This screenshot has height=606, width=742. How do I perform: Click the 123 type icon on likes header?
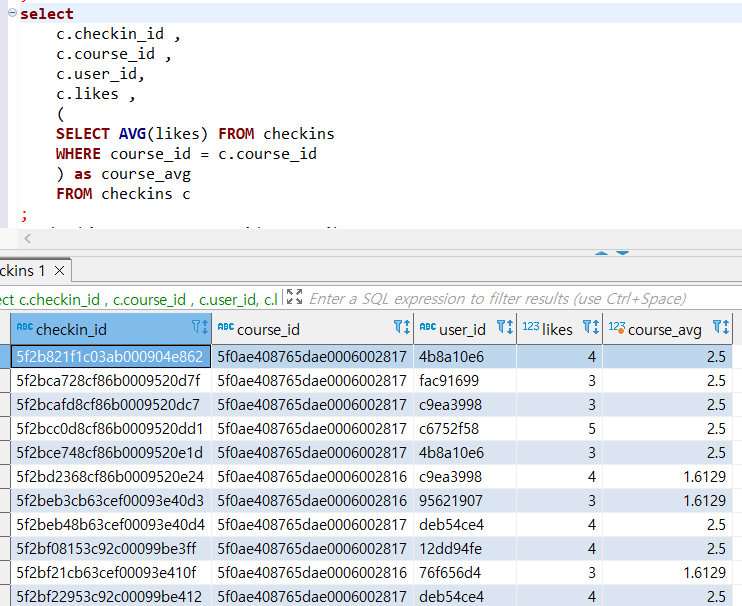[x=531, y=326]
